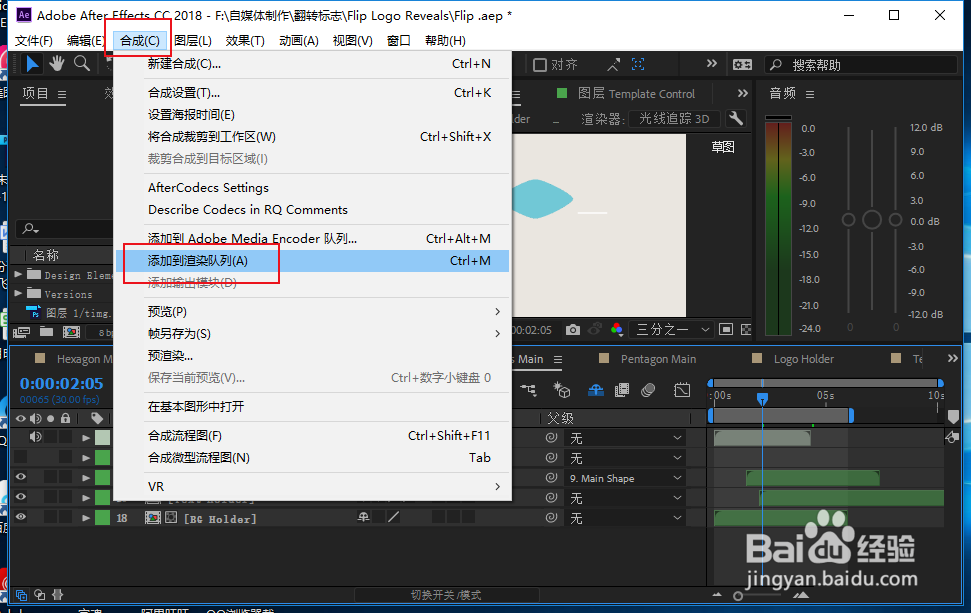Click parent pick whip for 9. Main Shape
This screenshot has height=613, width=971.
551,478
